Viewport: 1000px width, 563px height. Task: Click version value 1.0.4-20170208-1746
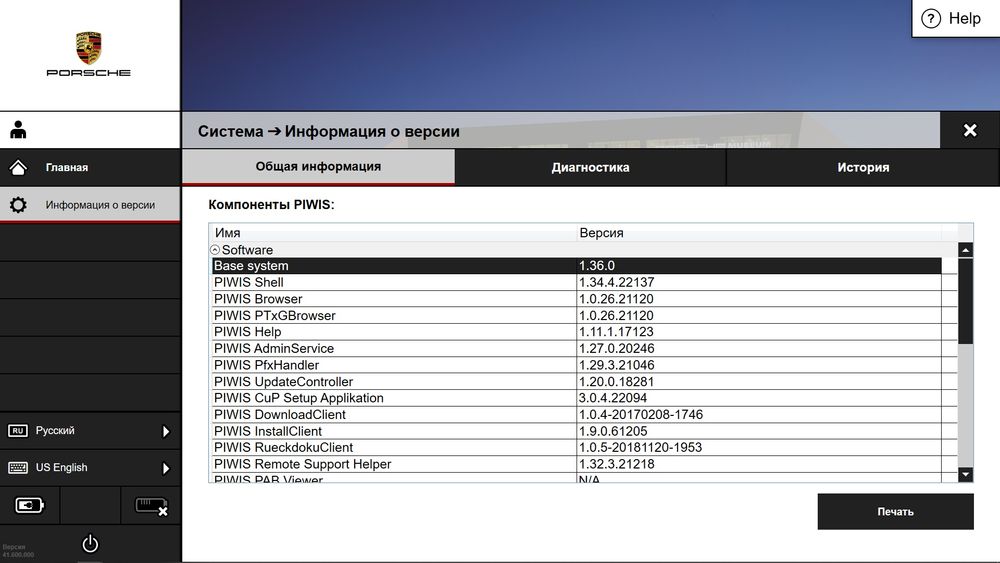point(641,414)
